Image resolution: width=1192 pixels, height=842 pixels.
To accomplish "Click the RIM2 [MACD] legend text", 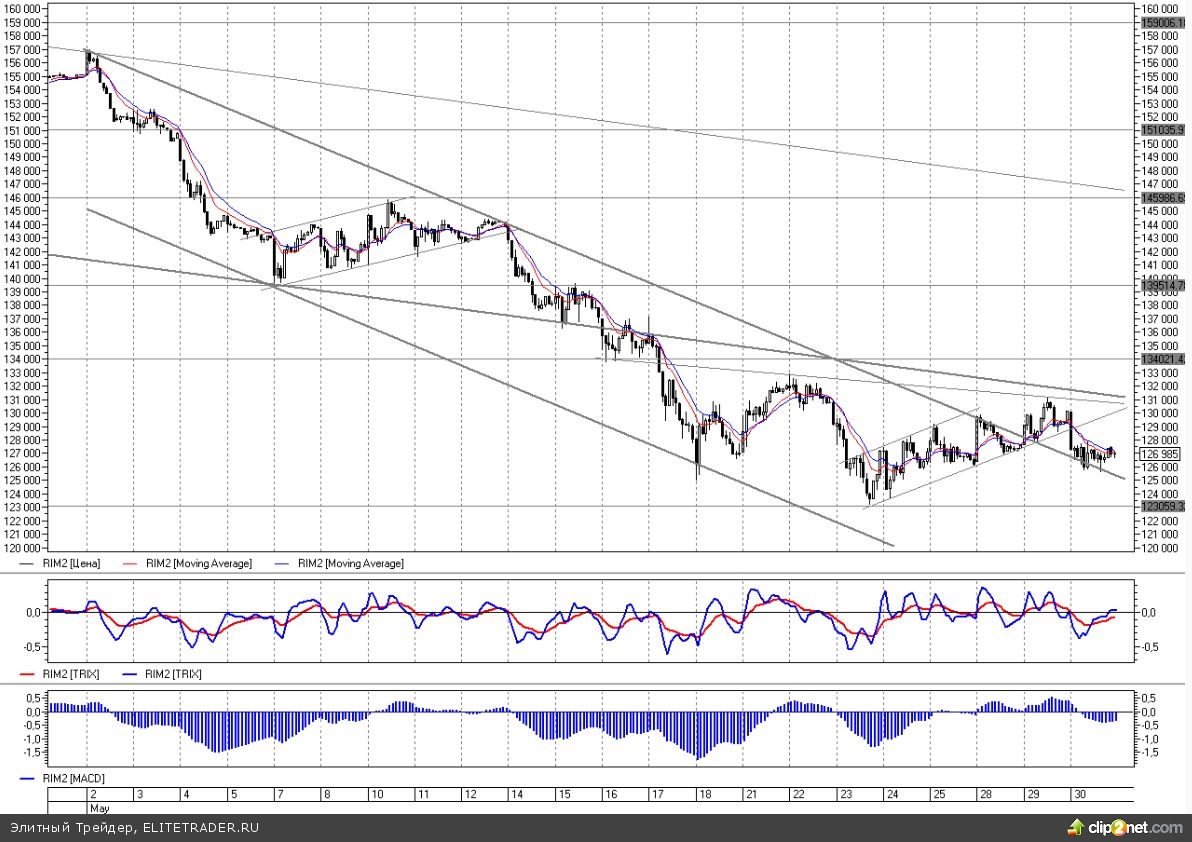I will pos(75,778).
